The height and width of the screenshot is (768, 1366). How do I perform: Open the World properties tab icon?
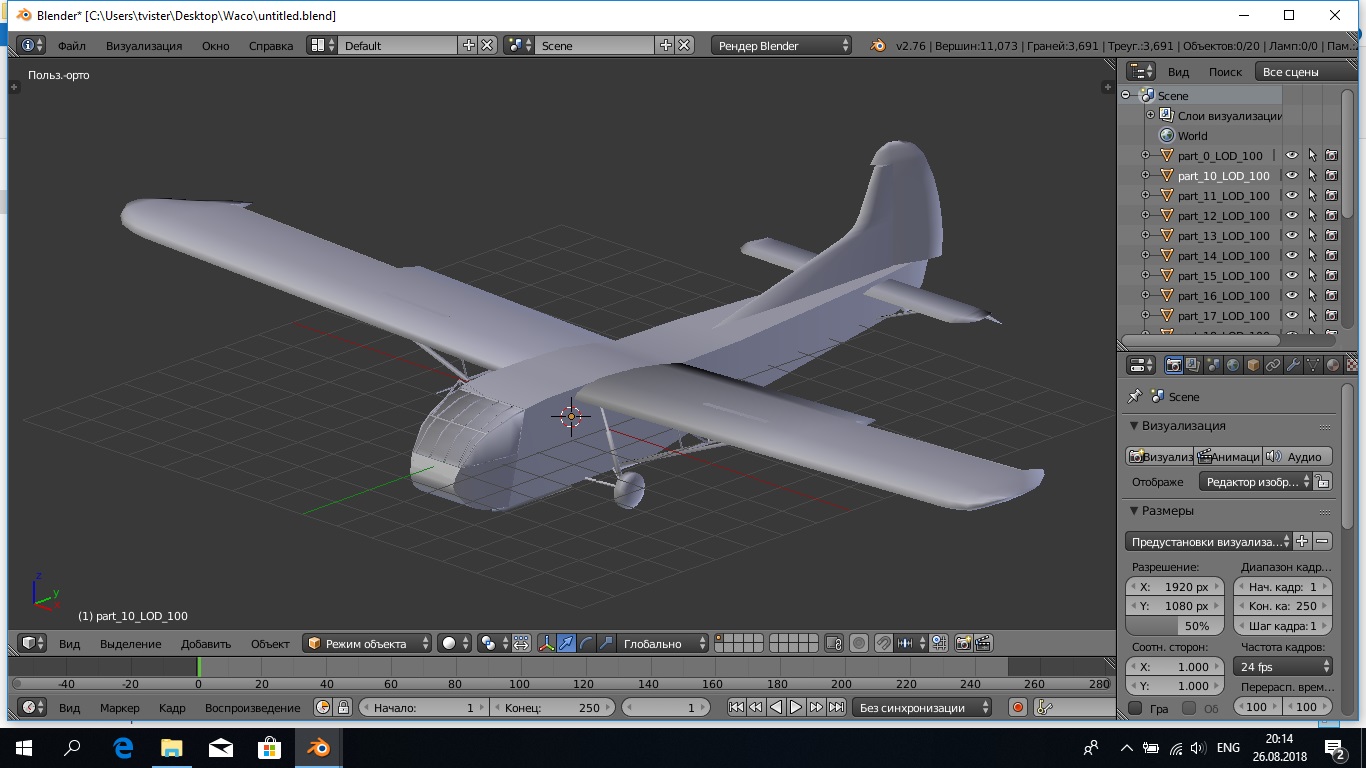(1233, 366)
